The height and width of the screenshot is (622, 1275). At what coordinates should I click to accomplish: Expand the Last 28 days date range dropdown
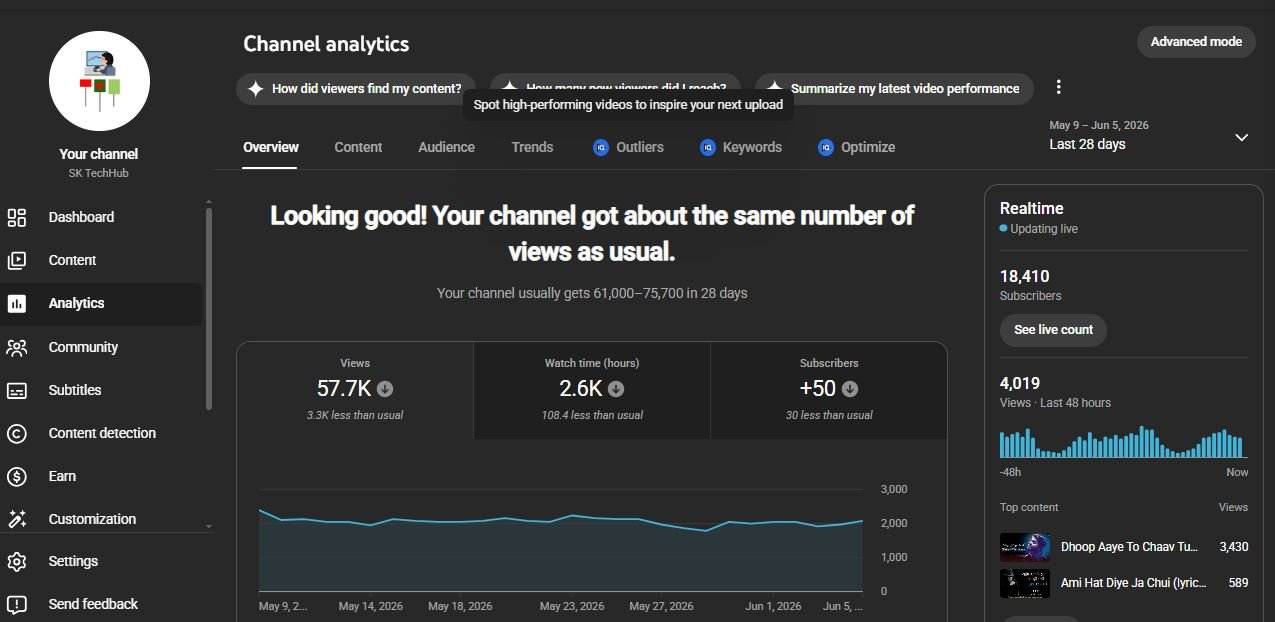click(1241, 137)
